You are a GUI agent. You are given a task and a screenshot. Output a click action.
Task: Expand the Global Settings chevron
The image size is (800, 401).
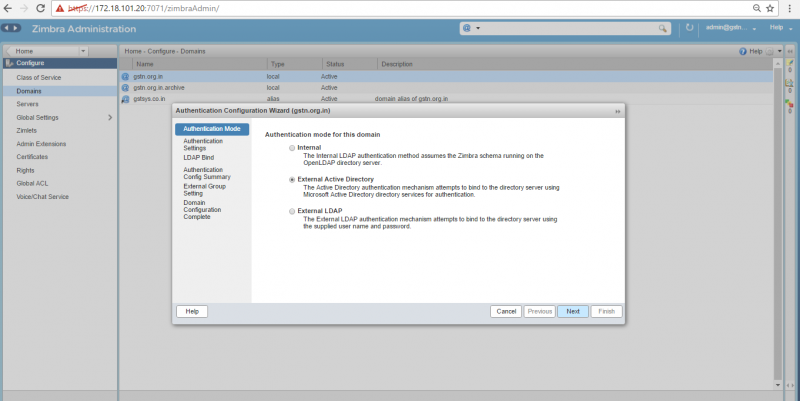tap(110, 117)
